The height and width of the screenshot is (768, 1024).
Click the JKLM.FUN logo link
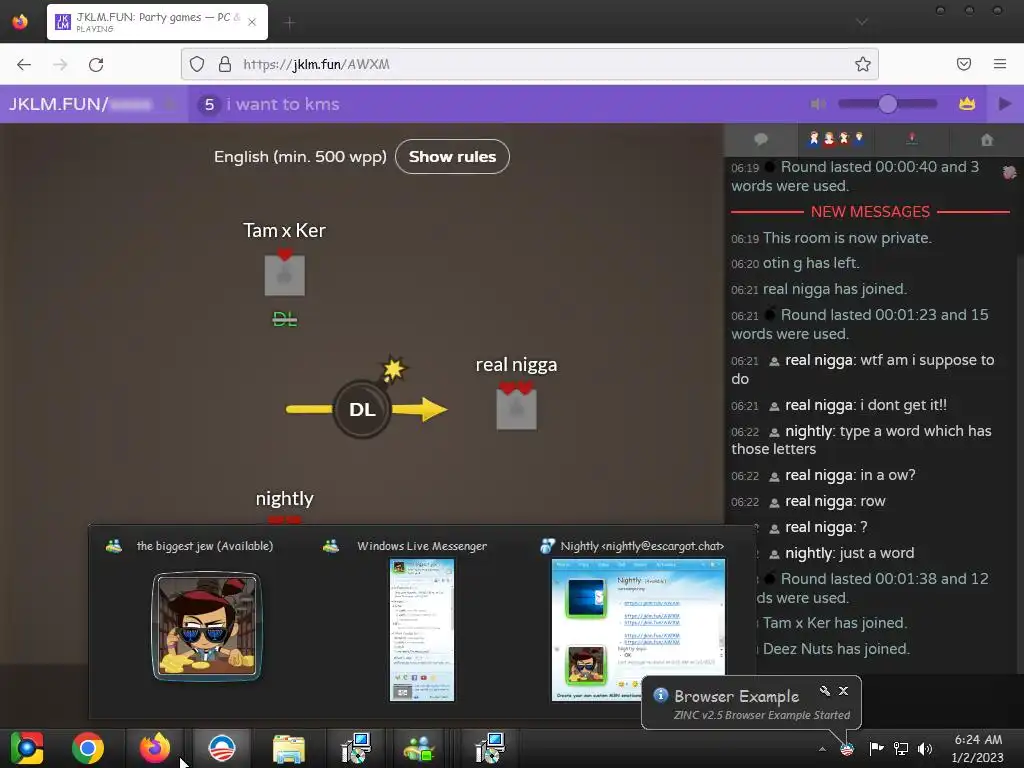57,104
